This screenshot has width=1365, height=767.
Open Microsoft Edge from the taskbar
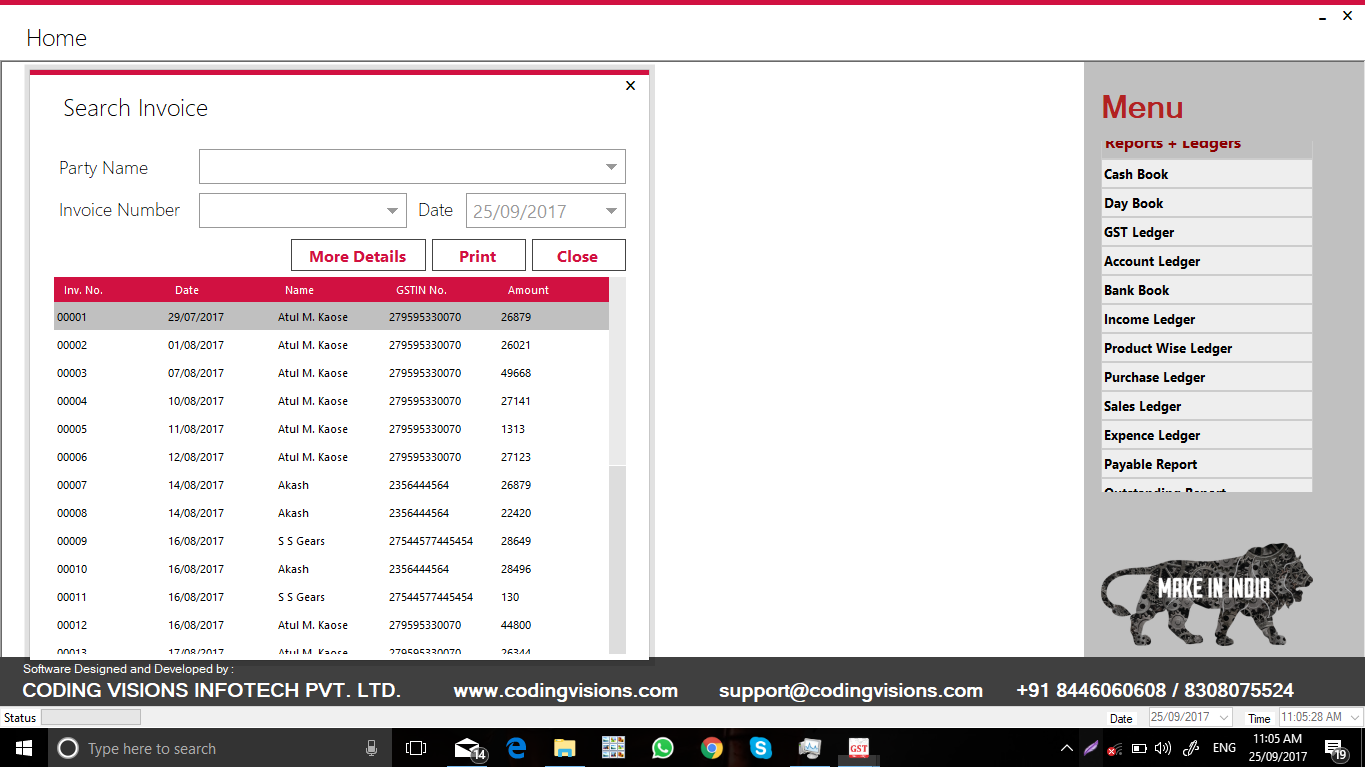[516, 748]
